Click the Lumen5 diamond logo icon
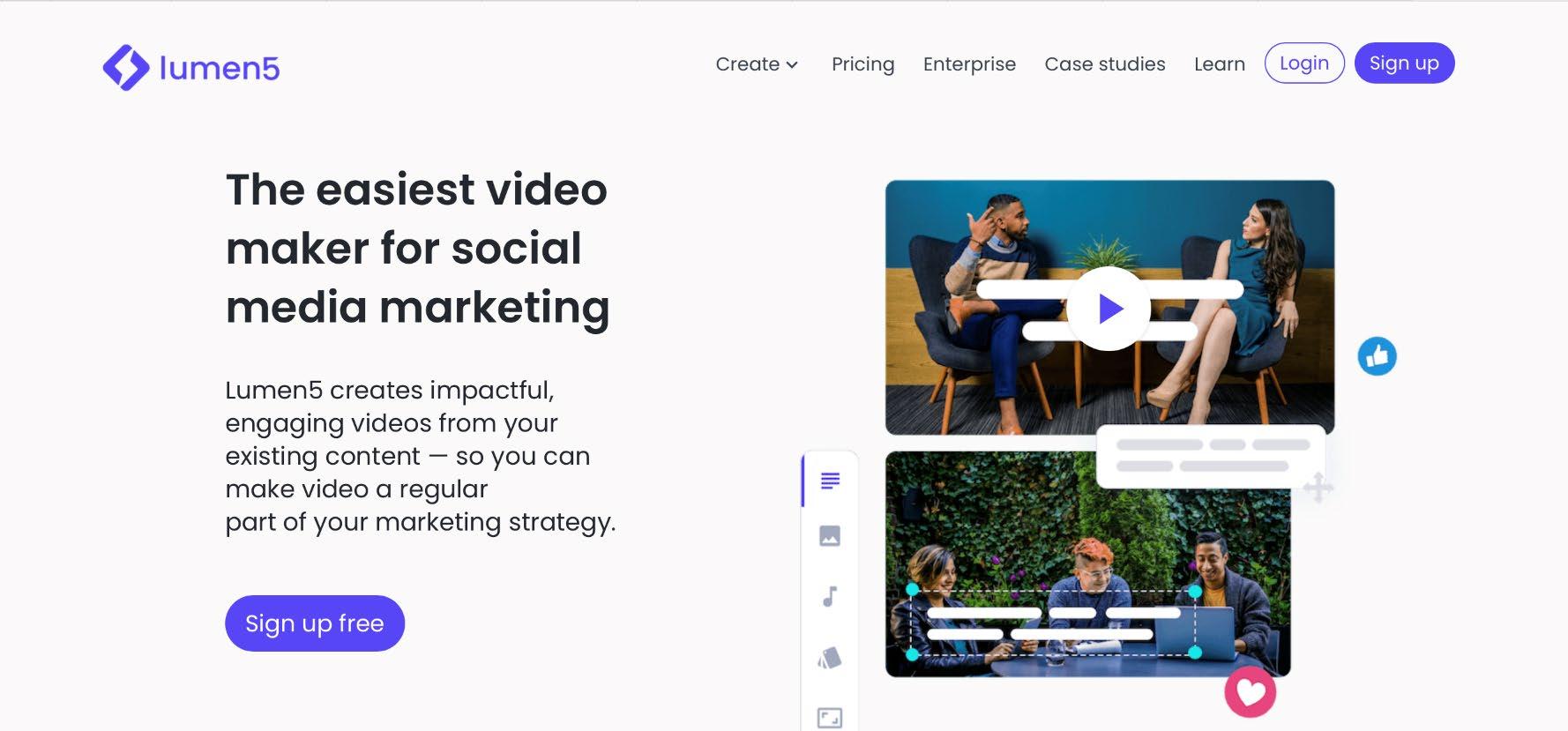 pyautogui.click(x=126, y=68)
